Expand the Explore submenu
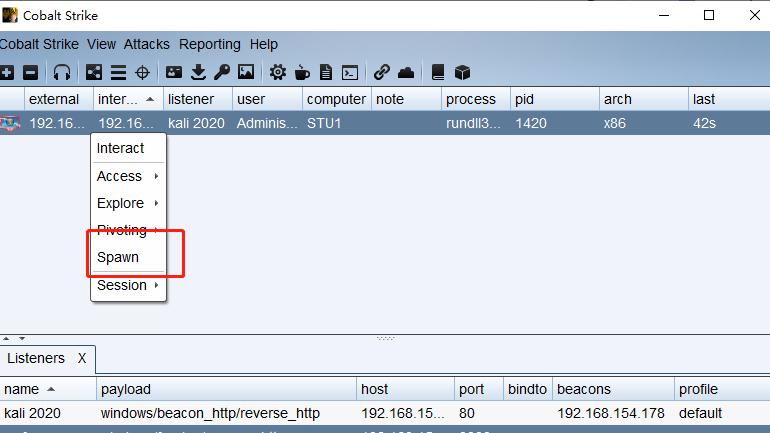 tap(128, 203)
